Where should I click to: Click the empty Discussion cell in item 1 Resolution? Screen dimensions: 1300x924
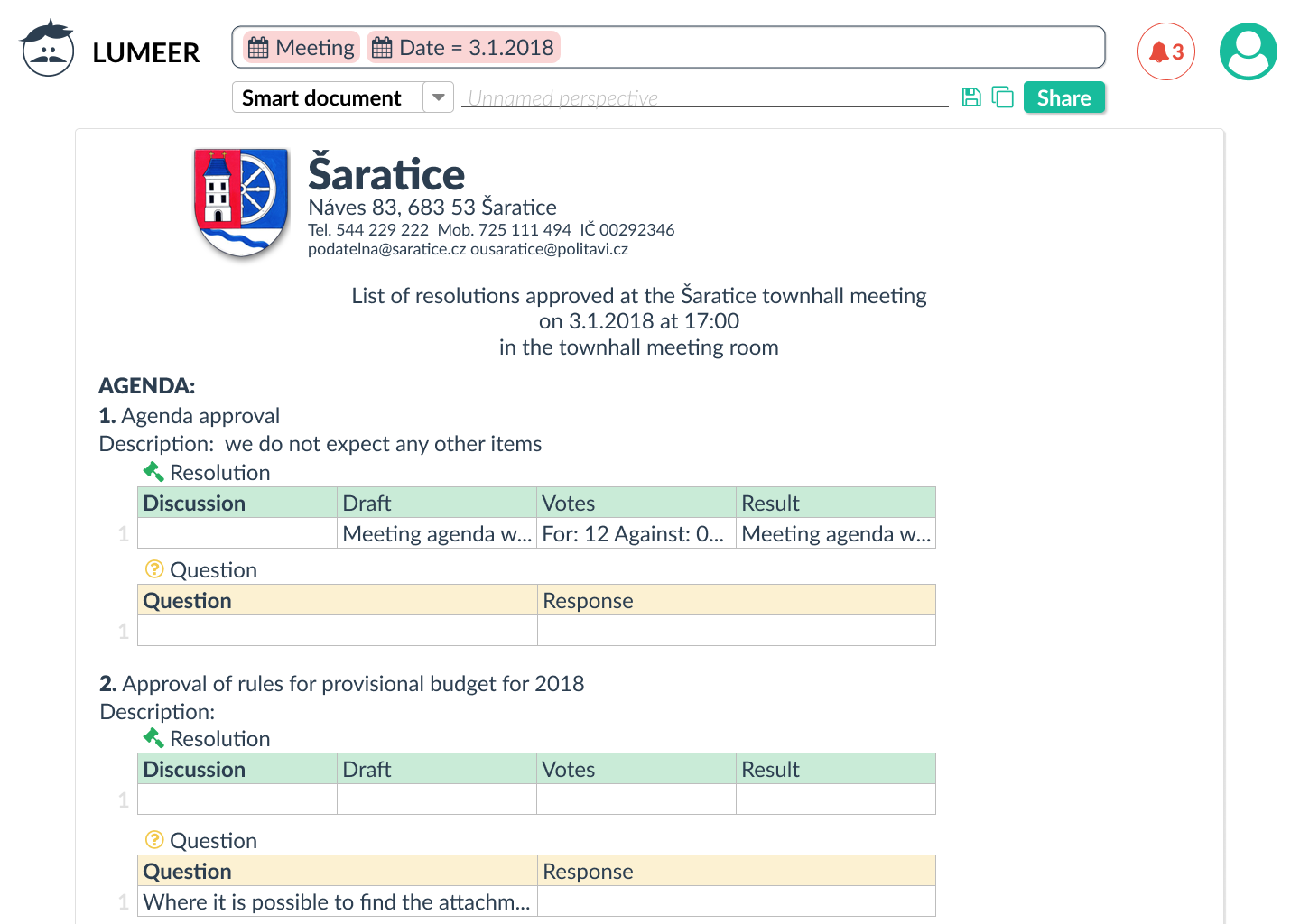237,533
